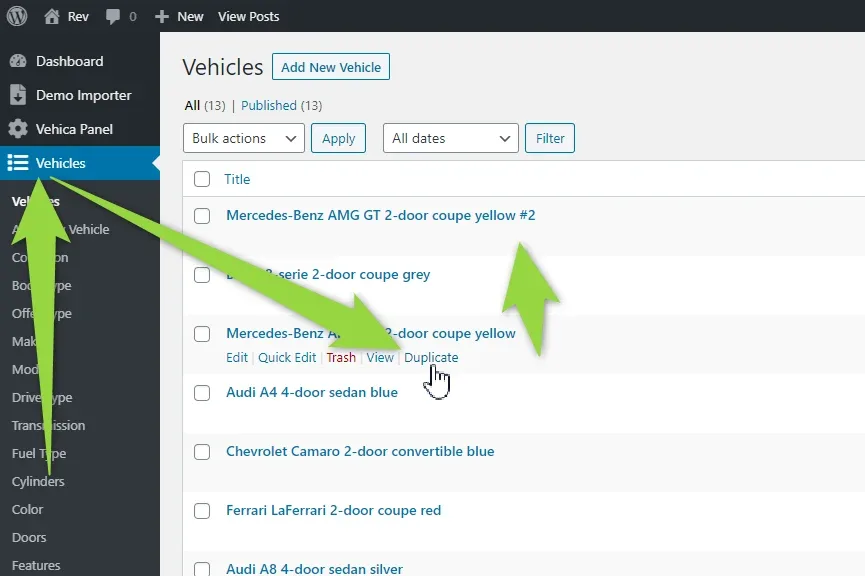Viewport: 865px width, 576px height.
Task: Open the 2-door coupe grey vehicle
Action: pyautogui.click(x=328, y=274)
